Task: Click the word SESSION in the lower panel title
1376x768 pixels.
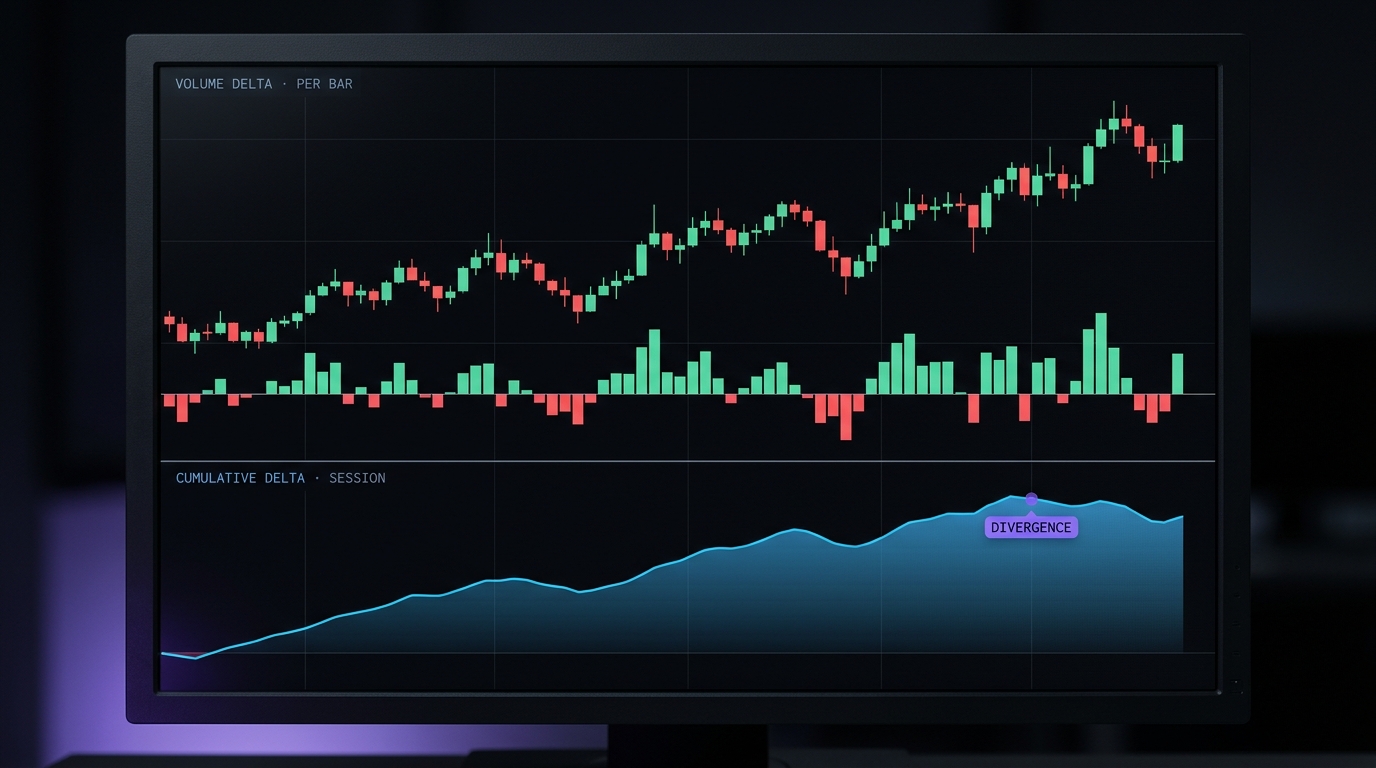Action: [x=357, y=478]
